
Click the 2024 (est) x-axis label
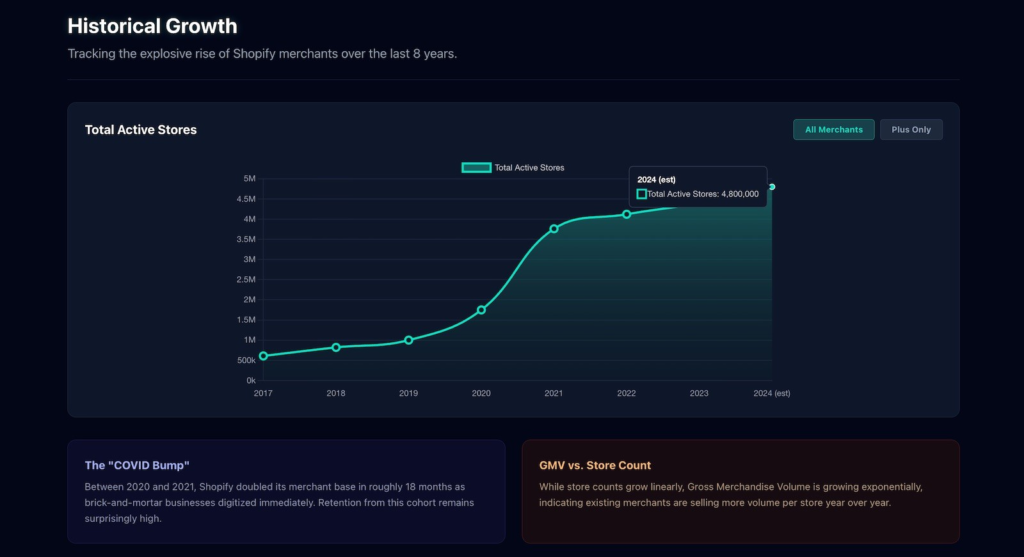pyautogui.click(x=771, y=394)
